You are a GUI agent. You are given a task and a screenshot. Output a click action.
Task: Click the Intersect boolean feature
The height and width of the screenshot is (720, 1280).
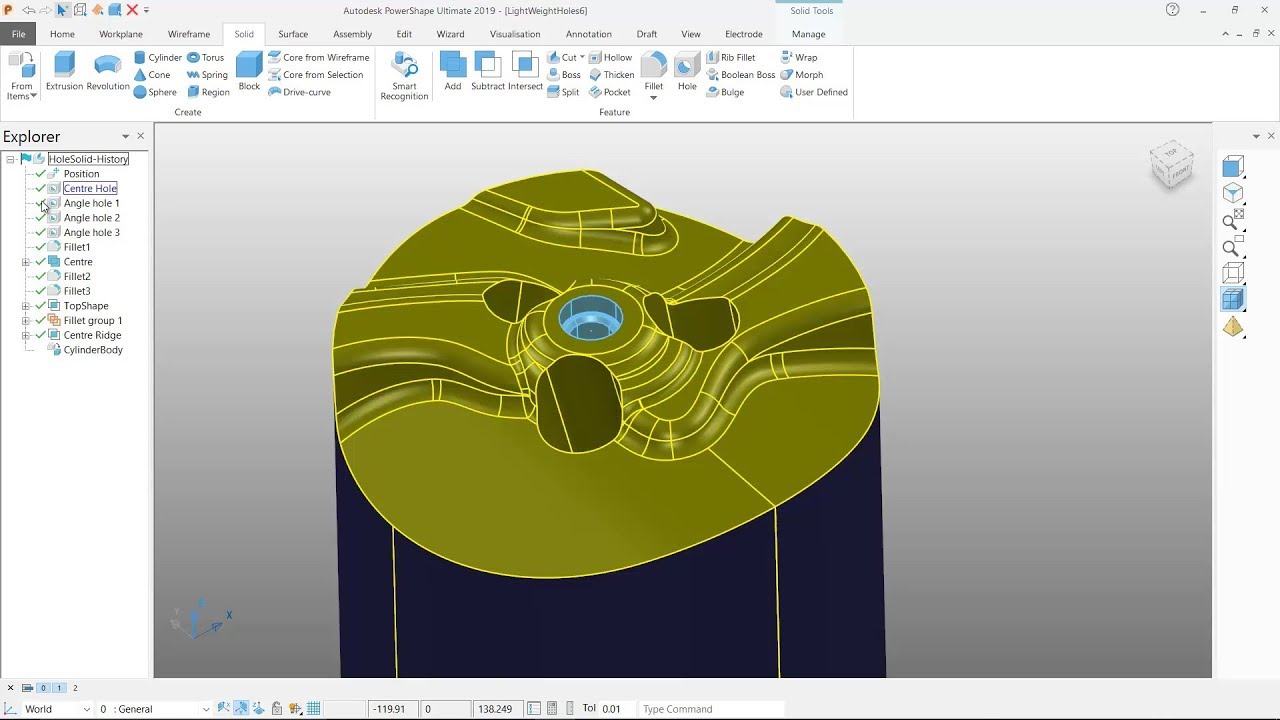pyautogui.click(x=525, y=72)
